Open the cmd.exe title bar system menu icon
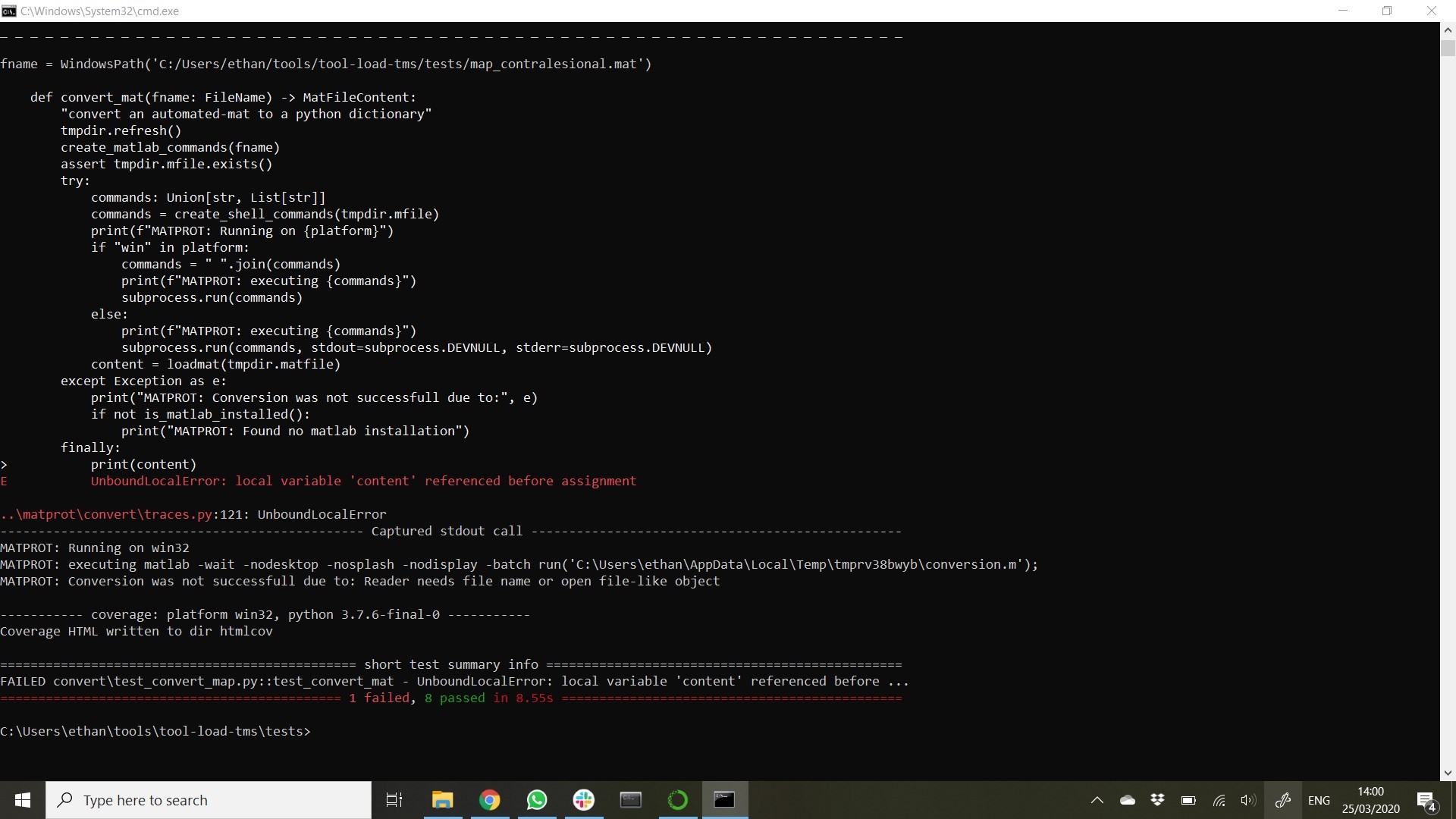1456x819 pixels. tap(9, 11)
